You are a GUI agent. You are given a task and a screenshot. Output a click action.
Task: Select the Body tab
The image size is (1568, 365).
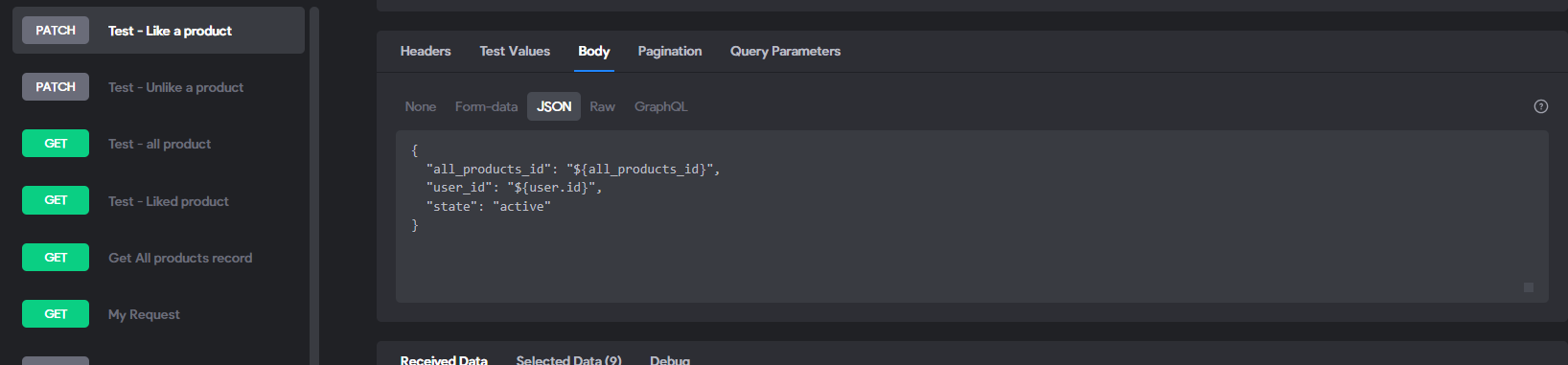click(x=594, y=51)
